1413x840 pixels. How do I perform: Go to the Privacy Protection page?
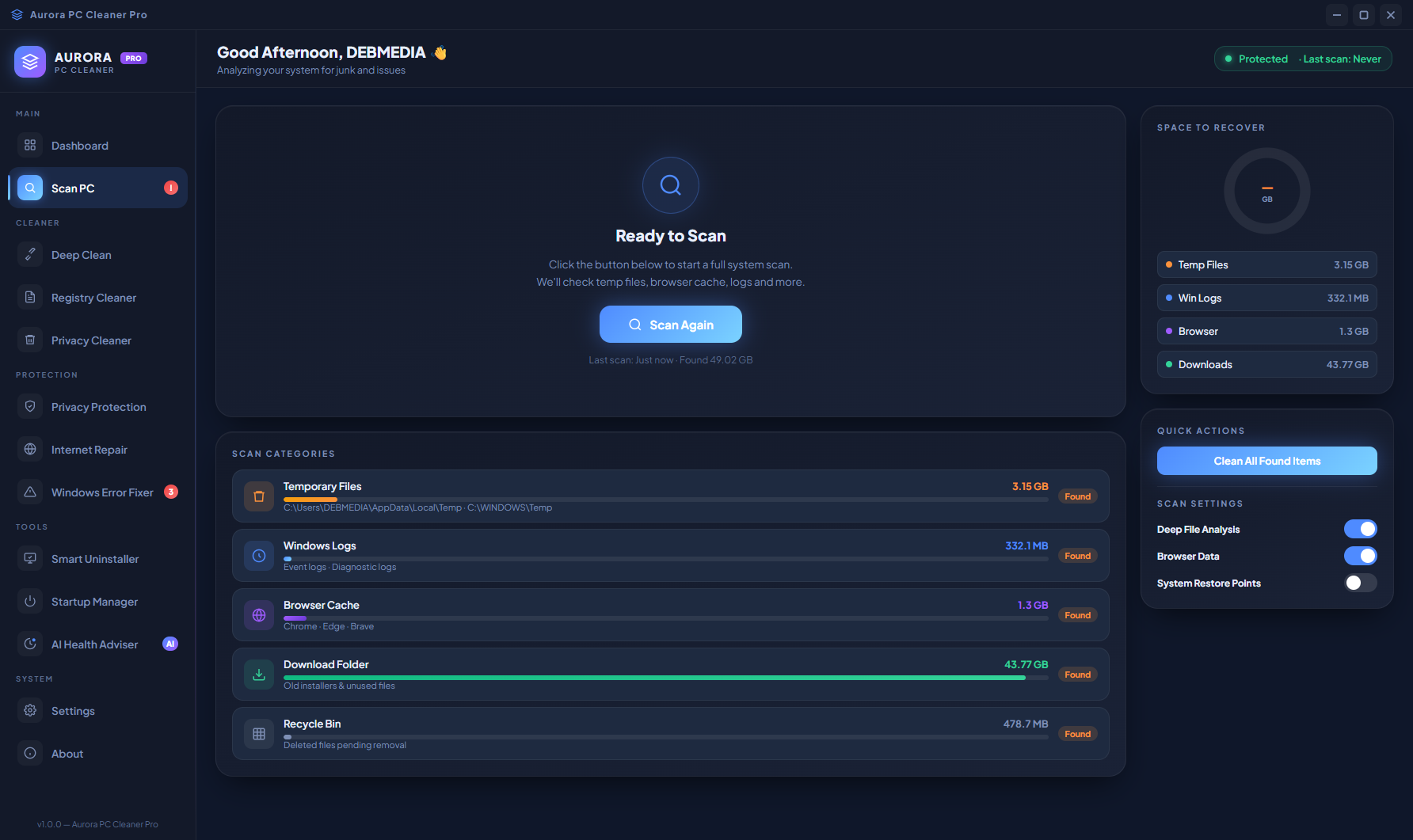(x=98, y=406)
